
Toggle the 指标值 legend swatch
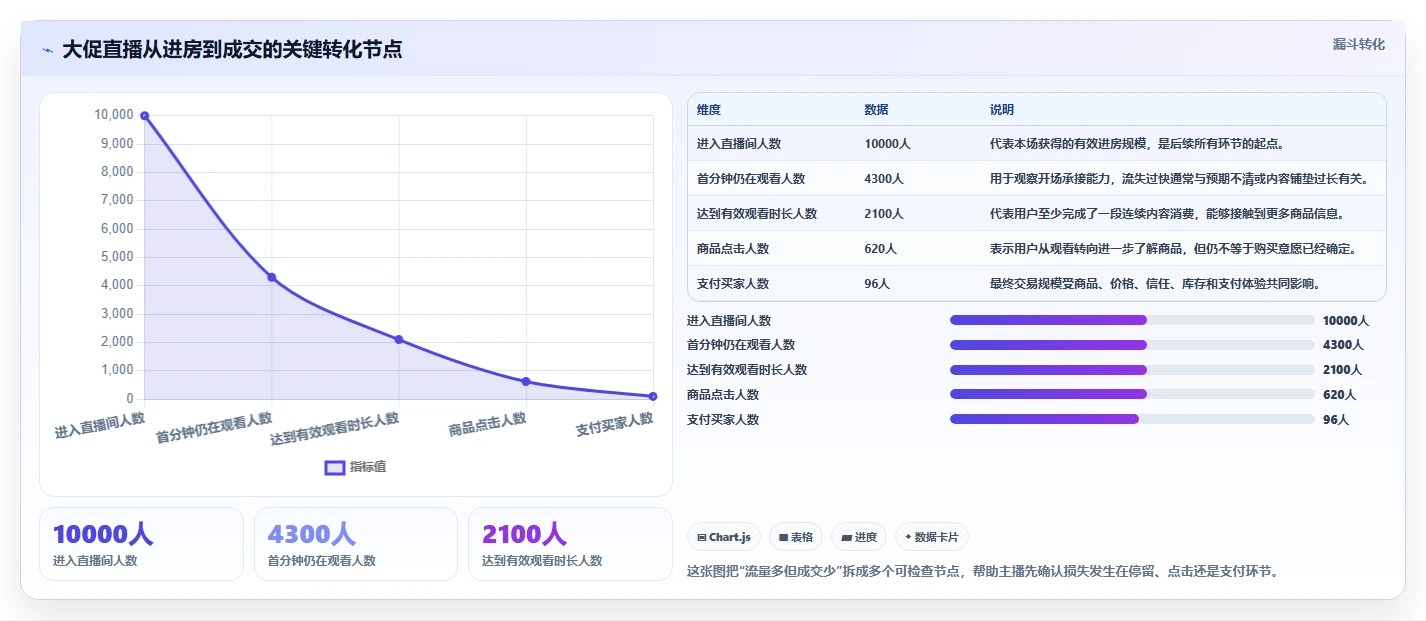coord(335,467)
